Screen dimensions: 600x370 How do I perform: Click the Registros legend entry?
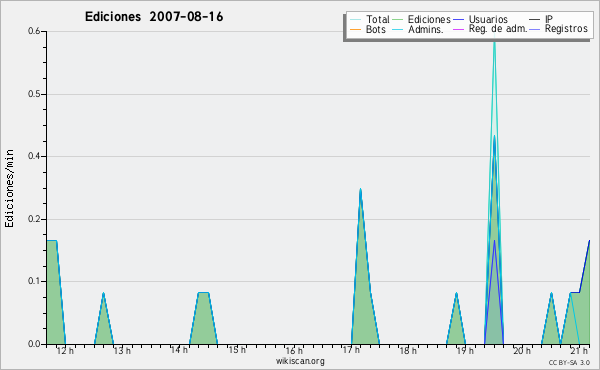[566, 29]
